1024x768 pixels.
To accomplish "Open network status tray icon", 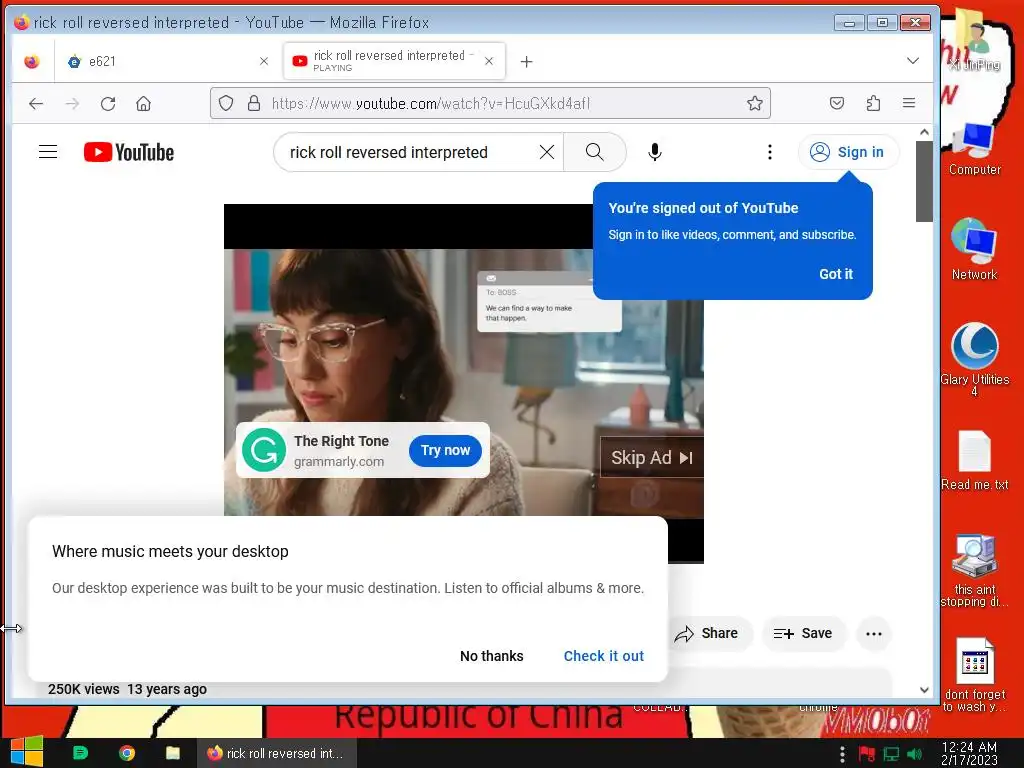I will 891,754.
